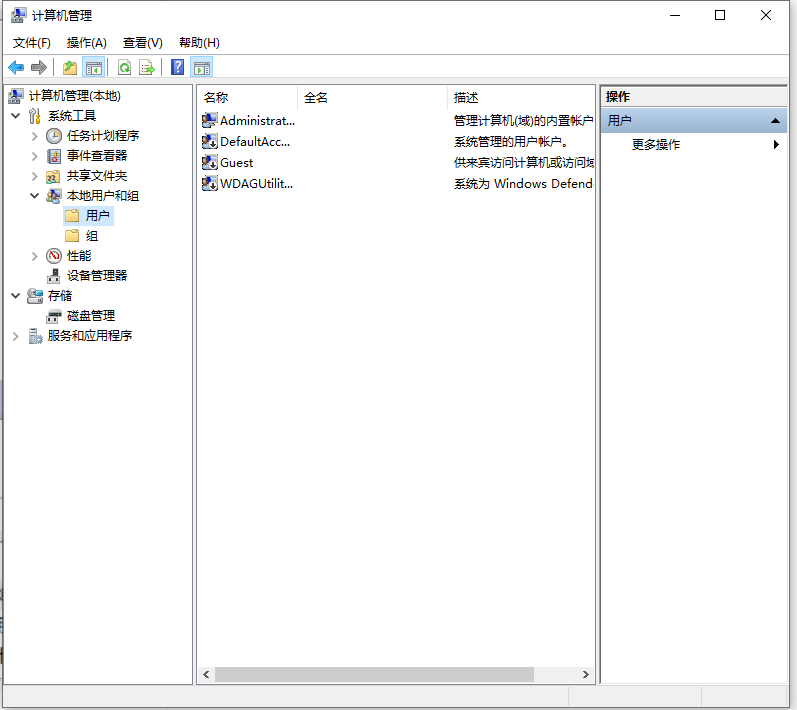
Task: Click the 磁盘管理 disk icon
Action: pyautogui.click(x=53, y=316)
